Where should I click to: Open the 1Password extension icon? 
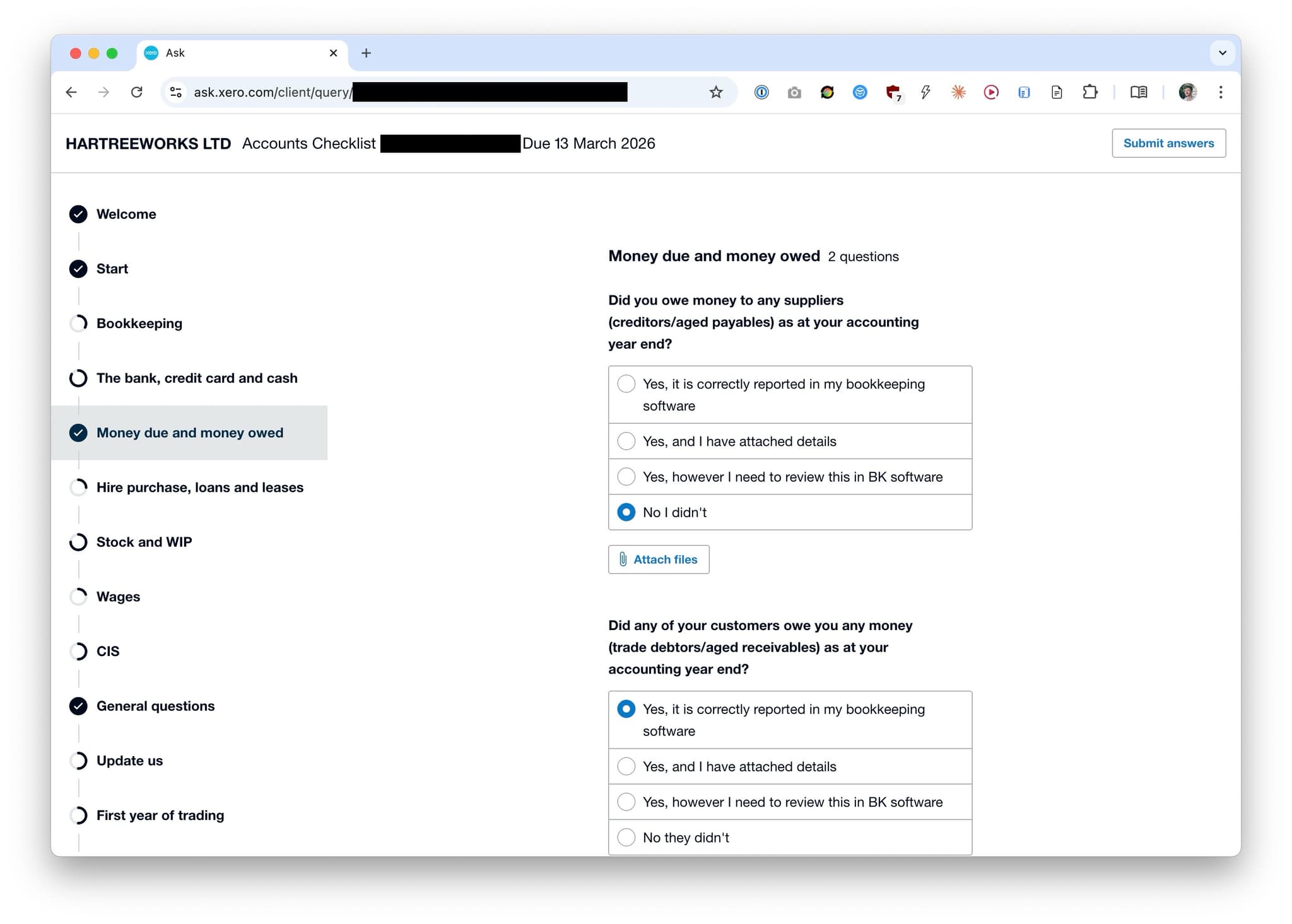point(761,92)
